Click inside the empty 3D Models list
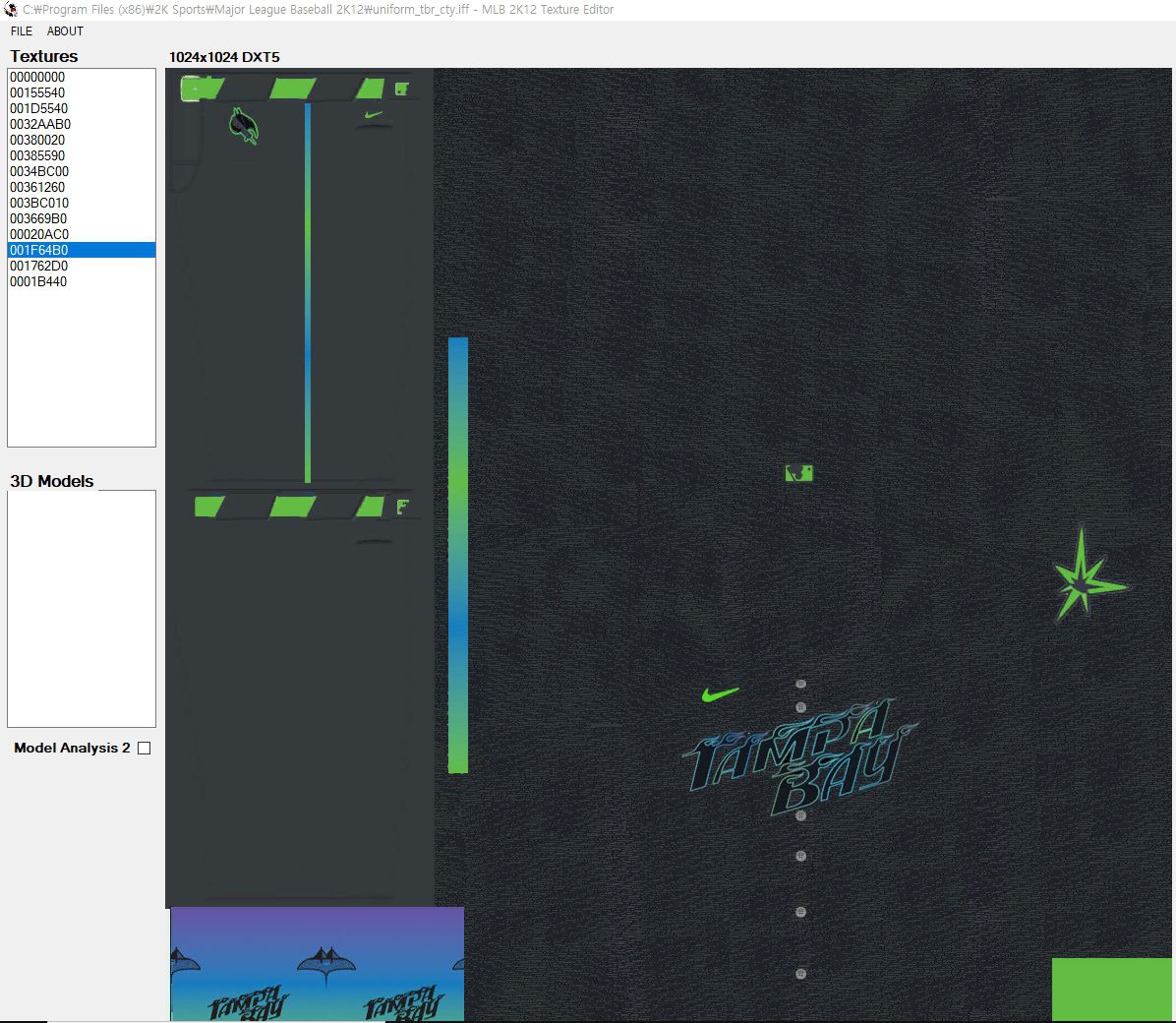 (82, 608)
